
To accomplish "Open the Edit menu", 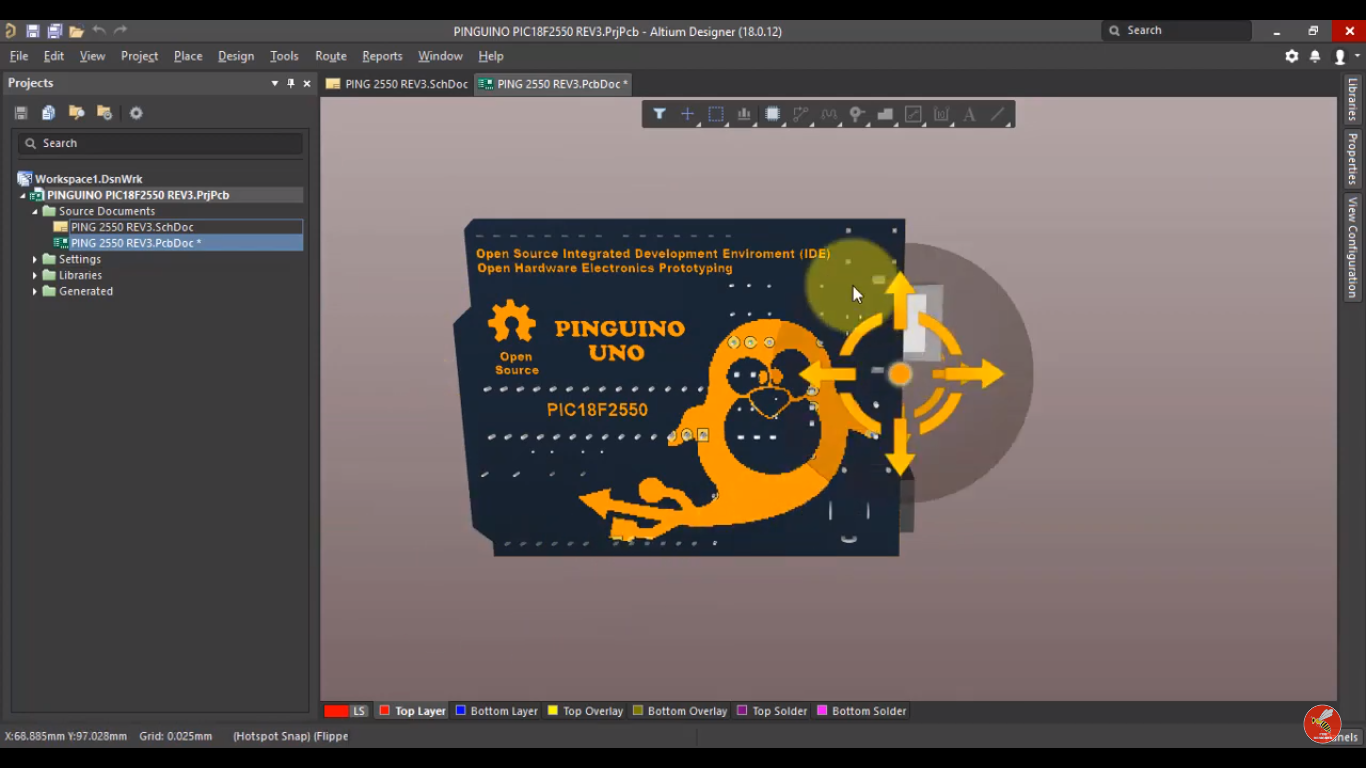I will pos(54,56).
